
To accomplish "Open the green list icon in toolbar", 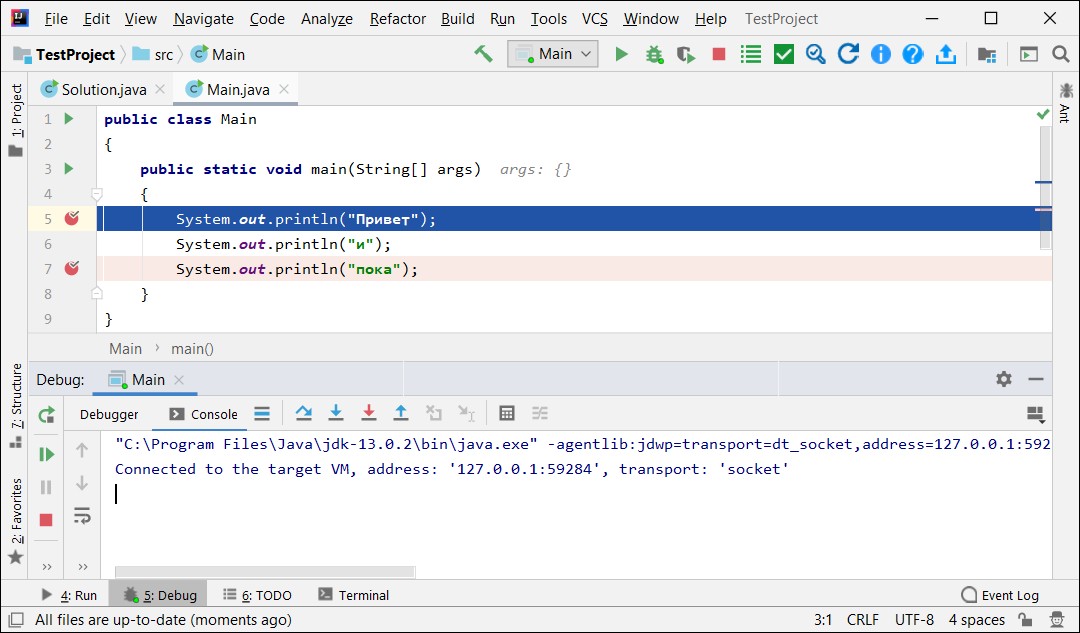I will point(751,54).
